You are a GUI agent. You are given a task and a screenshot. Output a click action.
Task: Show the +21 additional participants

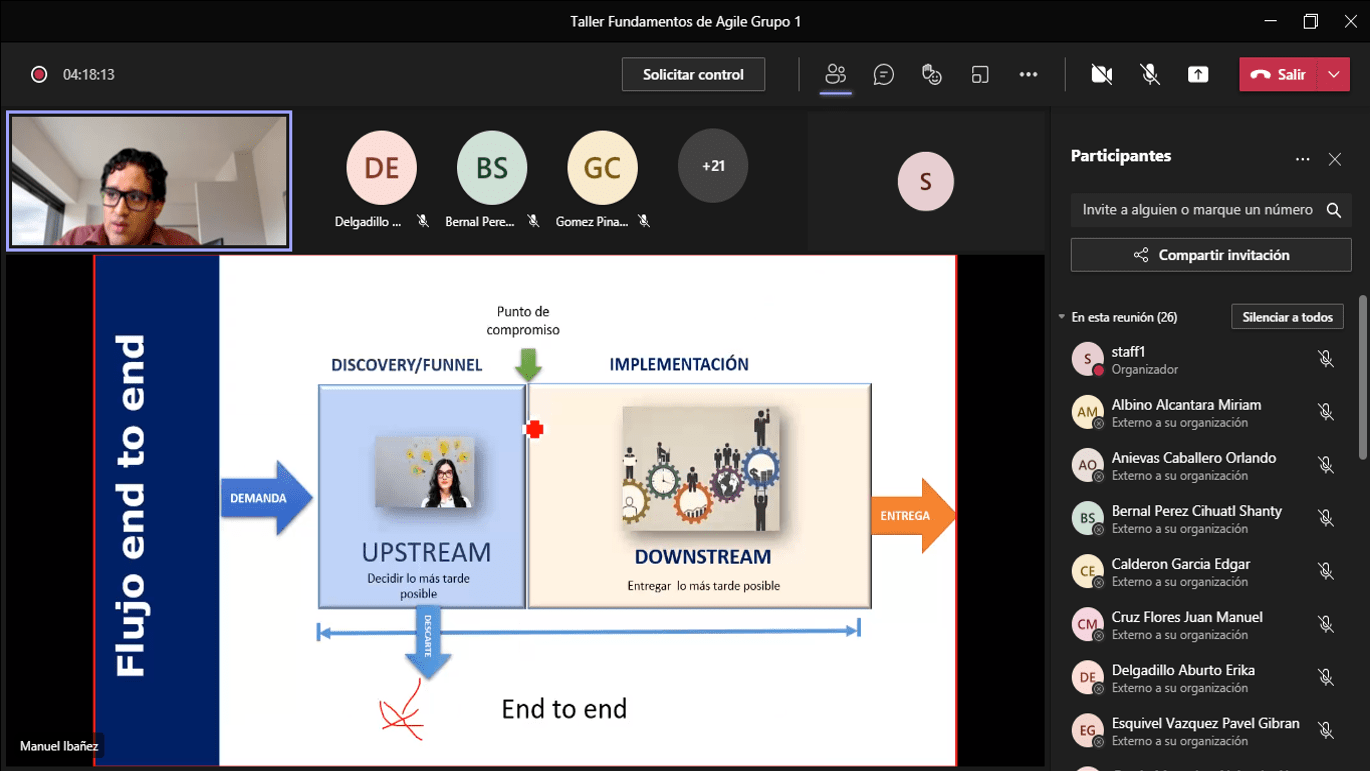tap(713, 166)
